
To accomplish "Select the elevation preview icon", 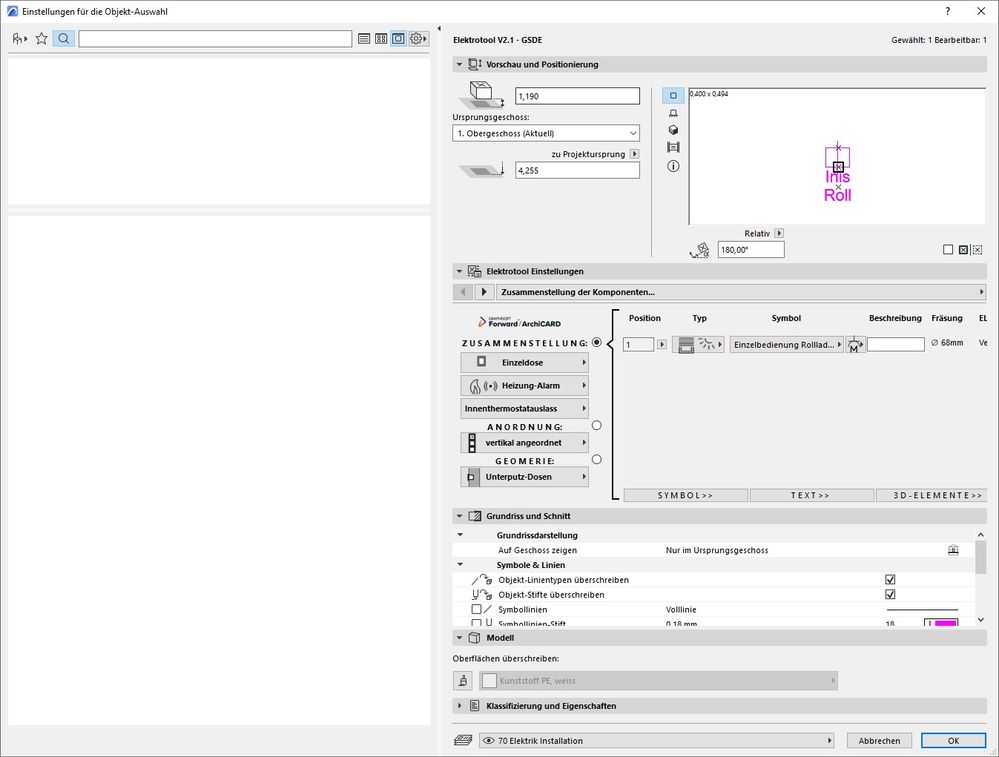I will (x=673, y=113).
